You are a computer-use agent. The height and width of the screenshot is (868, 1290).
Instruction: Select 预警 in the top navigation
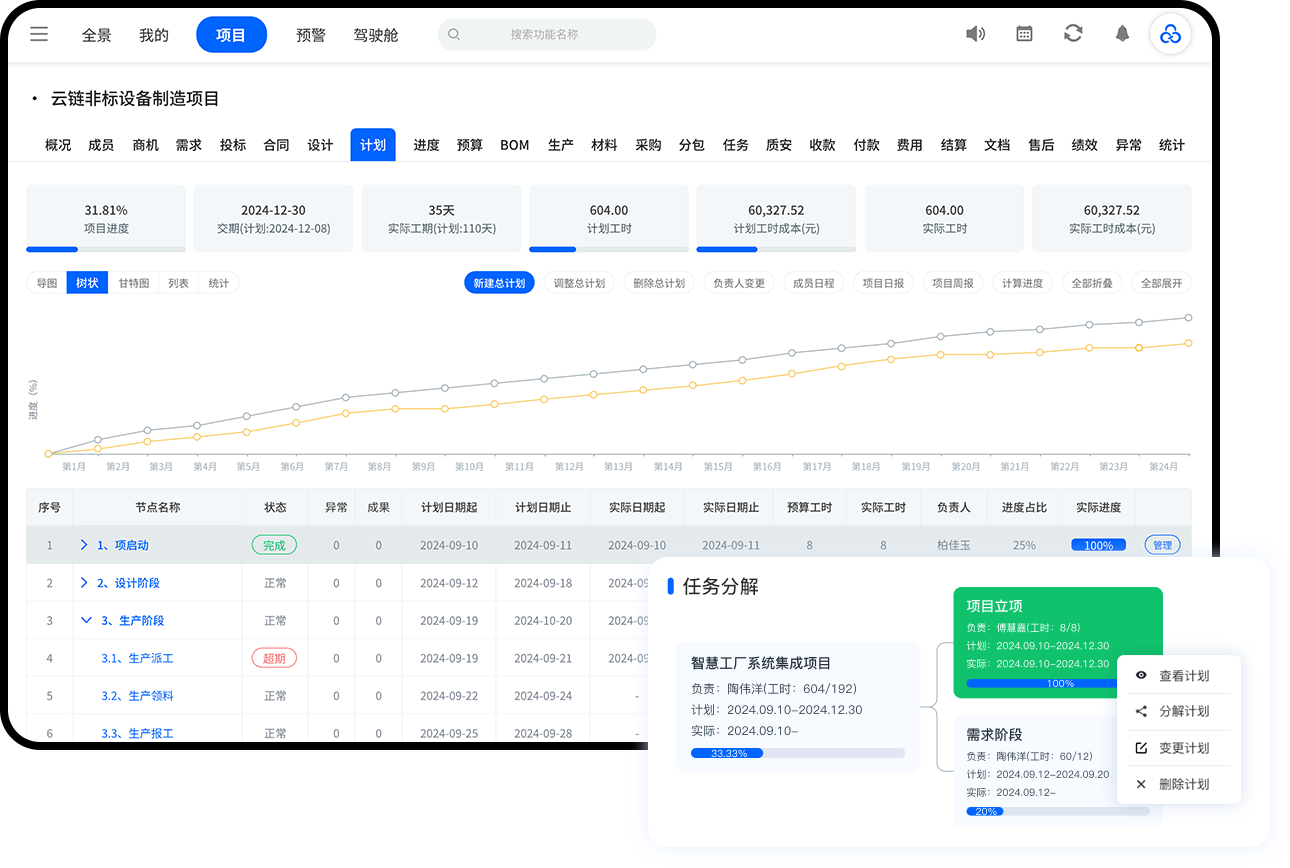click(x=311, y=35)
